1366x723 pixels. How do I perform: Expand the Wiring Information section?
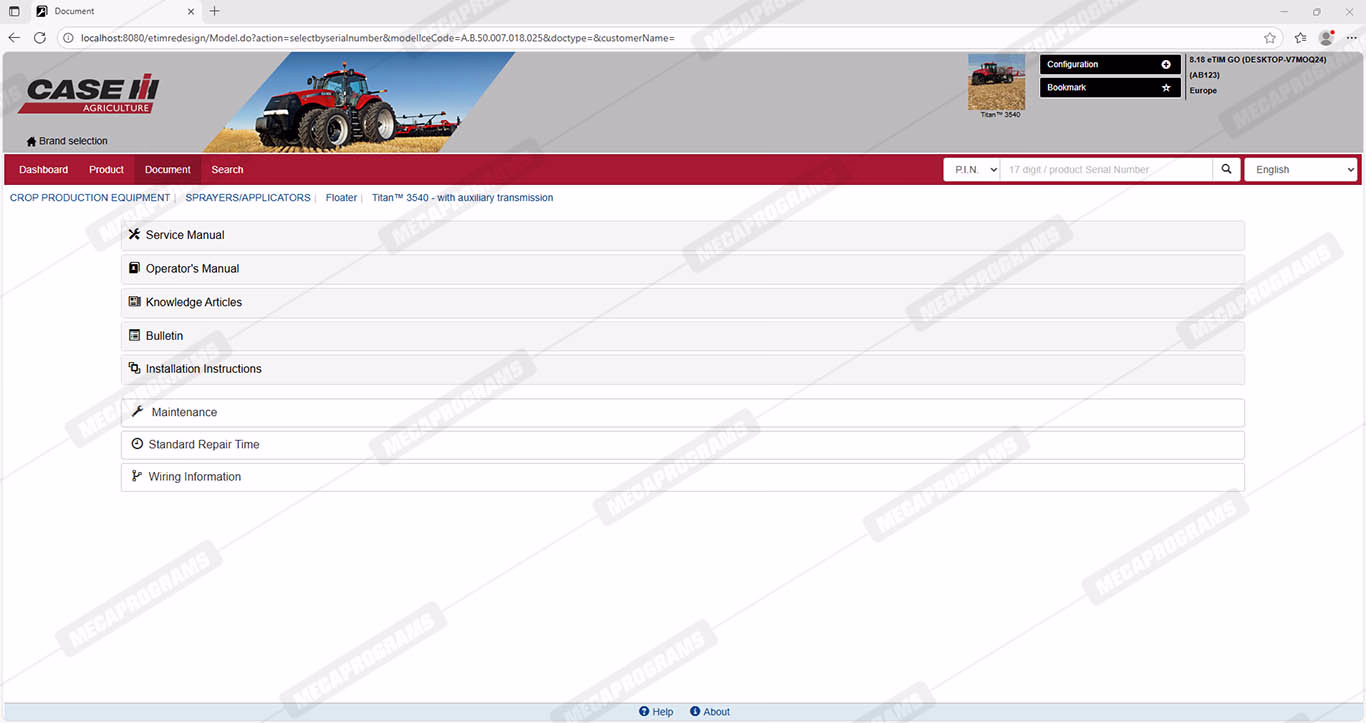click(x=194, y=477)
